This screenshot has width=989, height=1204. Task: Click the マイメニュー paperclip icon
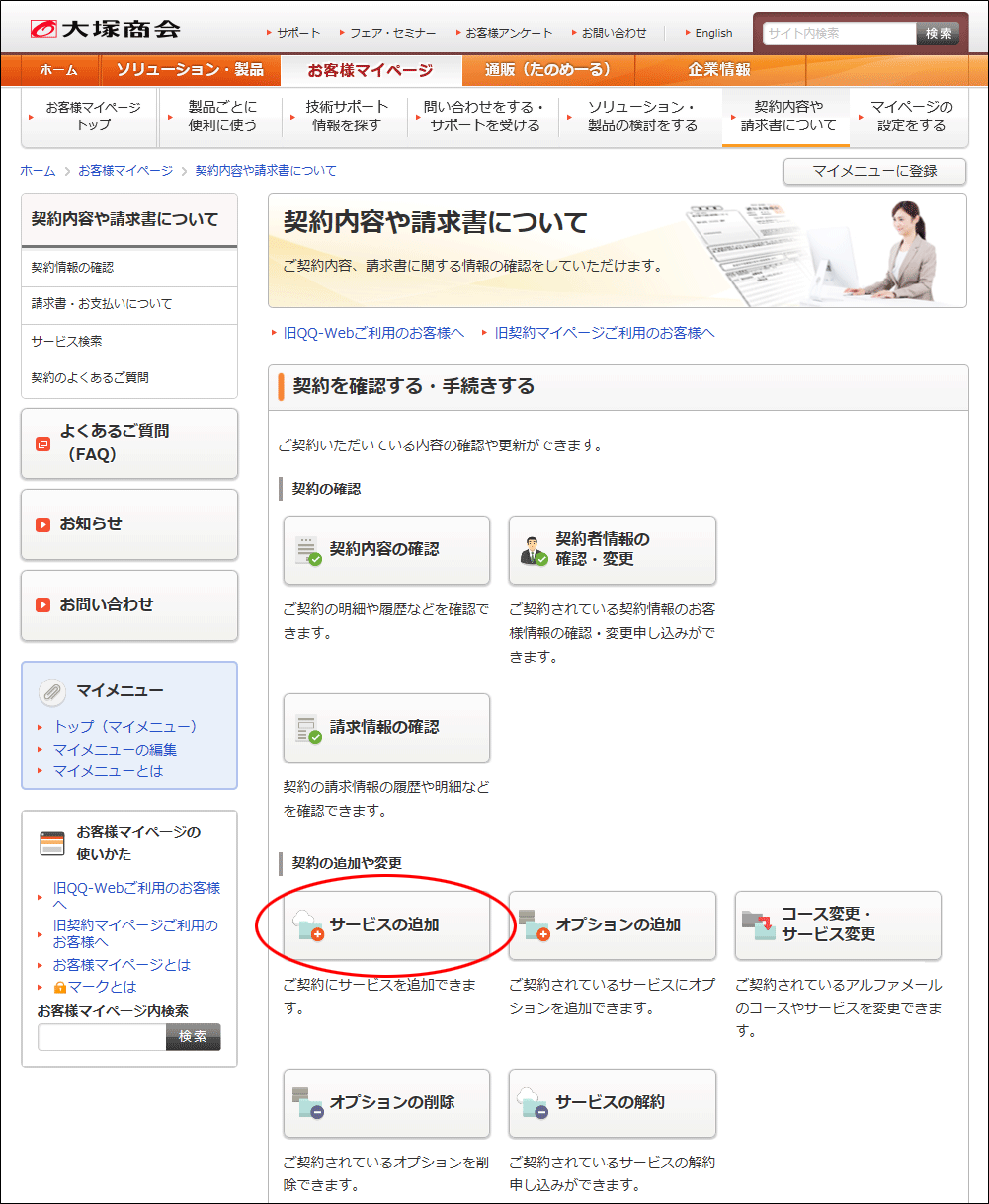coord(52,691)
